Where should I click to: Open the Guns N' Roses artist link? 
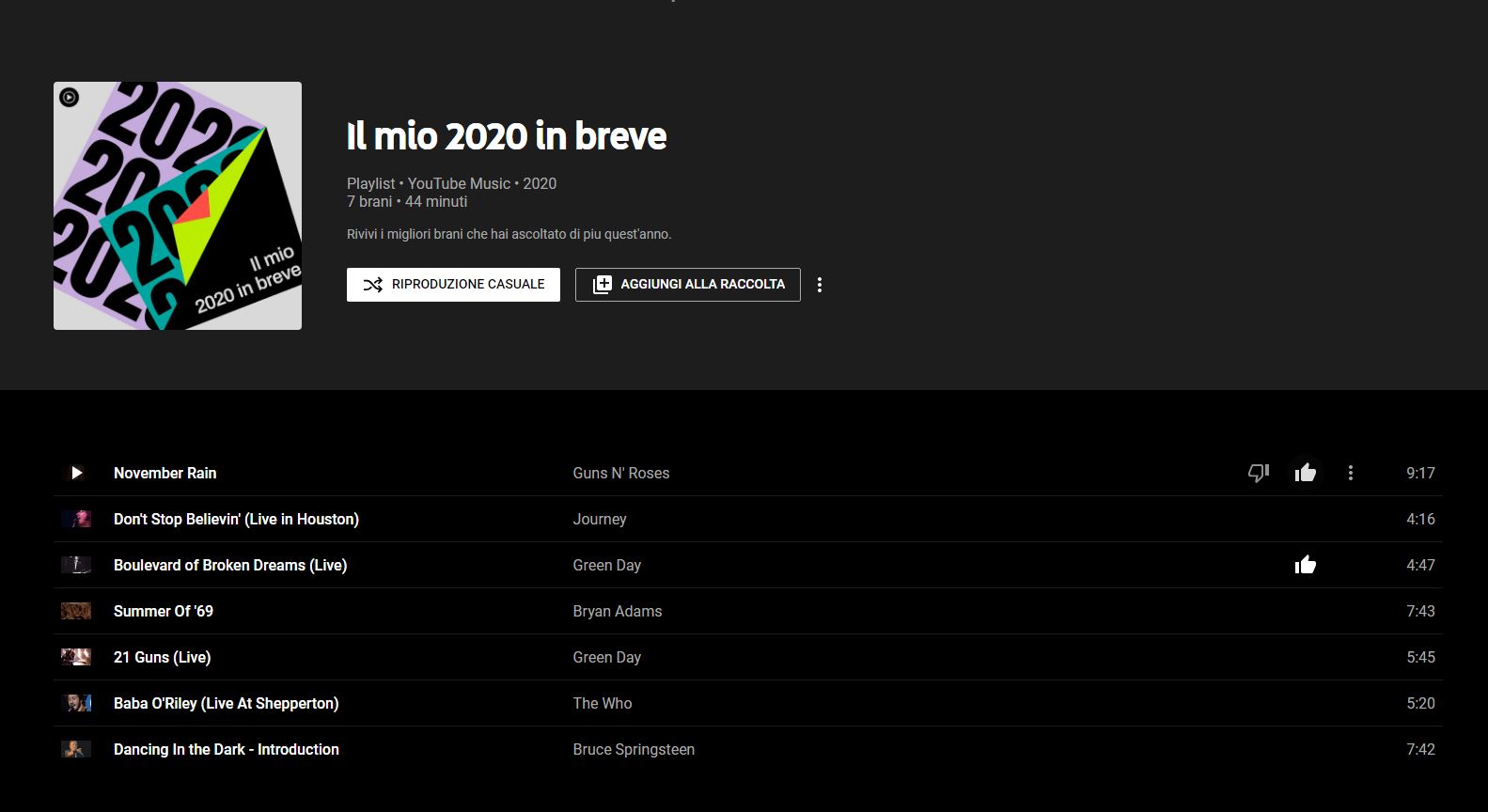pos(621,473)
